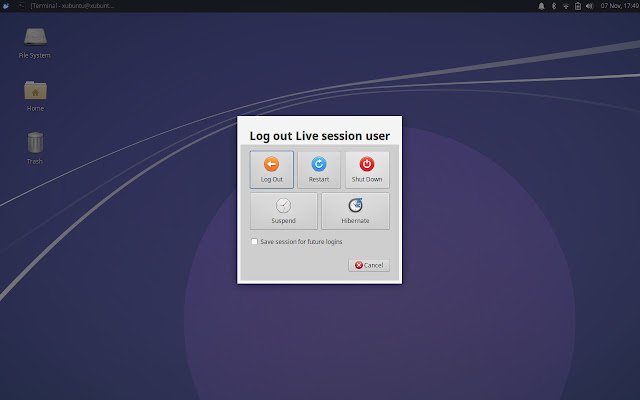Click the Log Out button
The image size is (640, 400).
click(x=271, y=170)
